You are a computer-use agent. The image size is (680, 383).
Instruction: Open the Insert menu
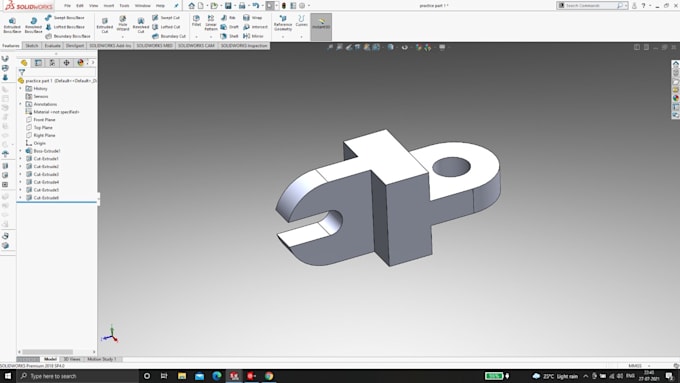click(x=108, y=6)
